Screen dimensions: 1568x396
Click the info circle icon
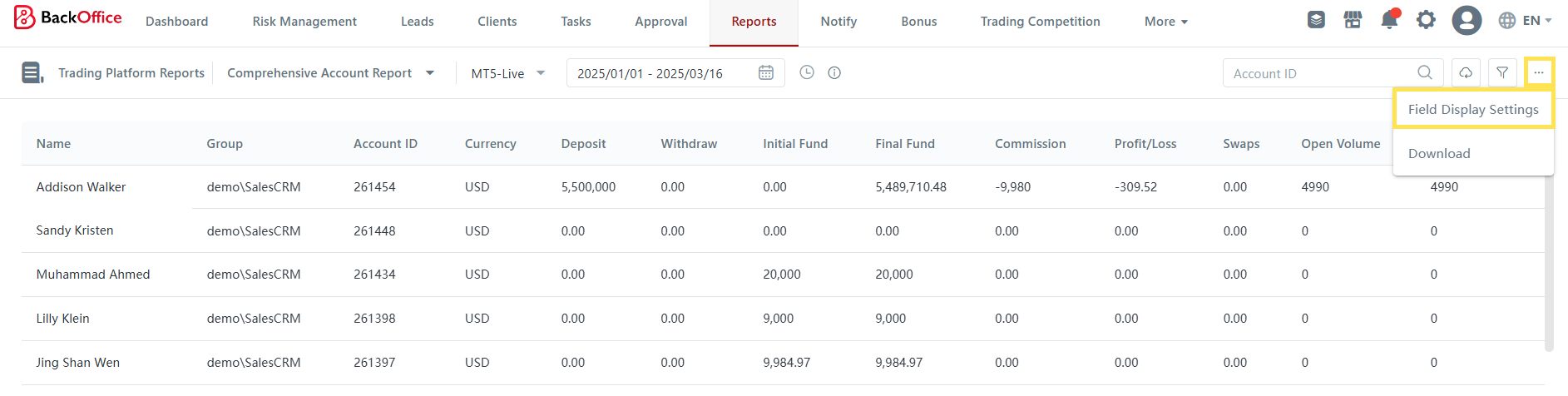[834, 72]
